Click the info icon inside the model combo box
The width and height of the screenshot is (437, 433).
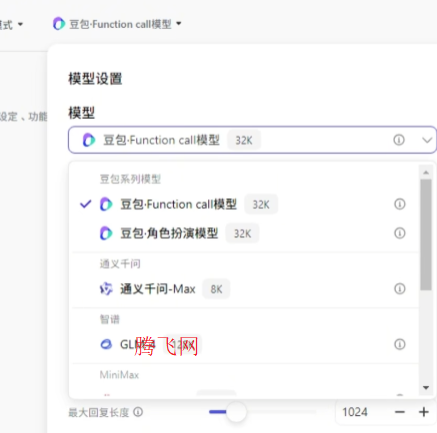[399, 140]
